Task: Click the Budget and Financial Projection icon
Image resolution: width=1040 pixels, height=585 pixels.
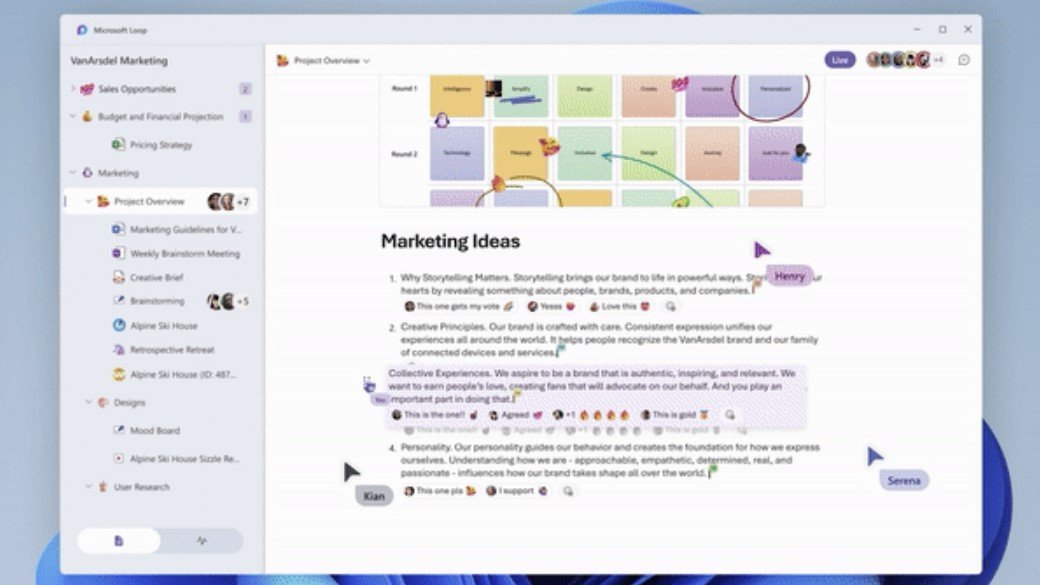Action: (87, 117)
